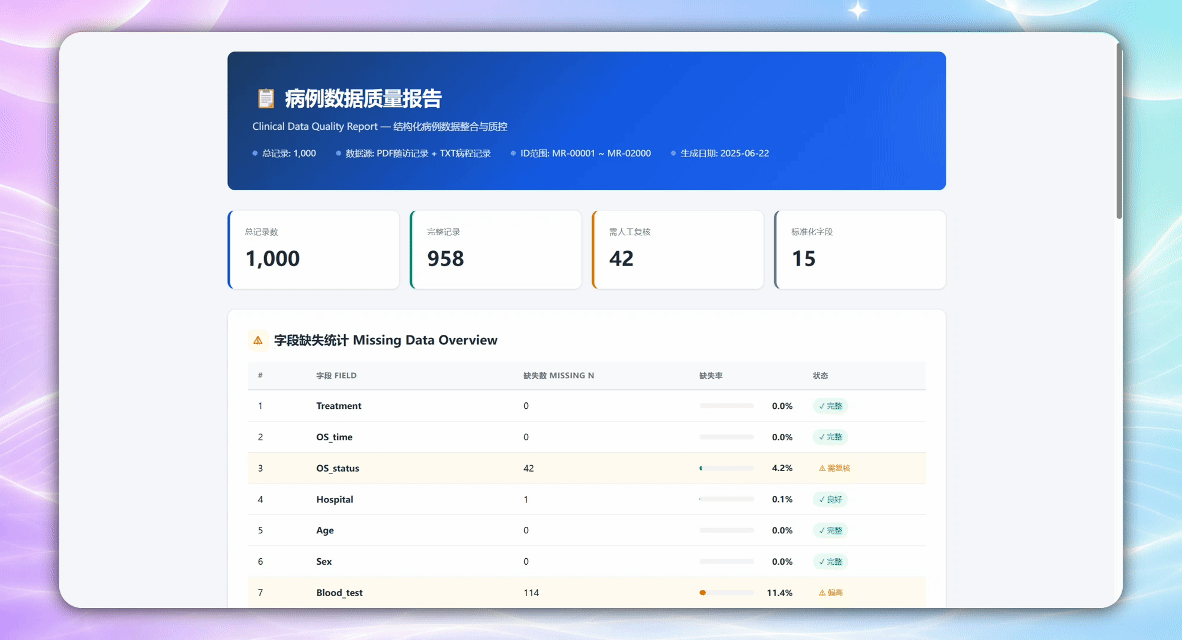Image resolution: width=1182 pixels, height=640 pixels.
Task: Click the clipboard icon beside the report title
Action: (x=265, y=98)
